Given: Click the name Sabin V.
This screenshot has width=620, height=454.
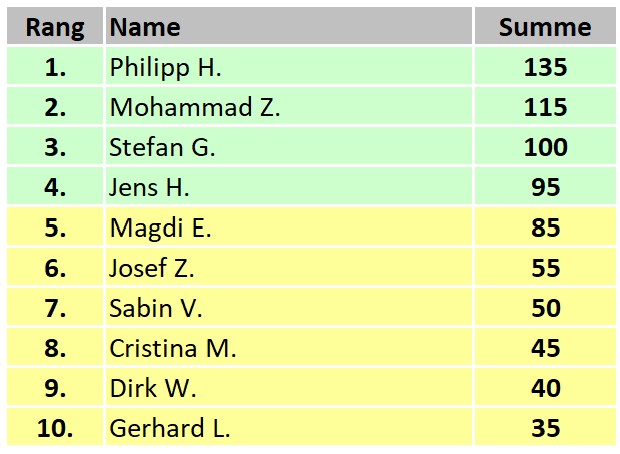Looking at the screenshot, I should click(155, 308).
